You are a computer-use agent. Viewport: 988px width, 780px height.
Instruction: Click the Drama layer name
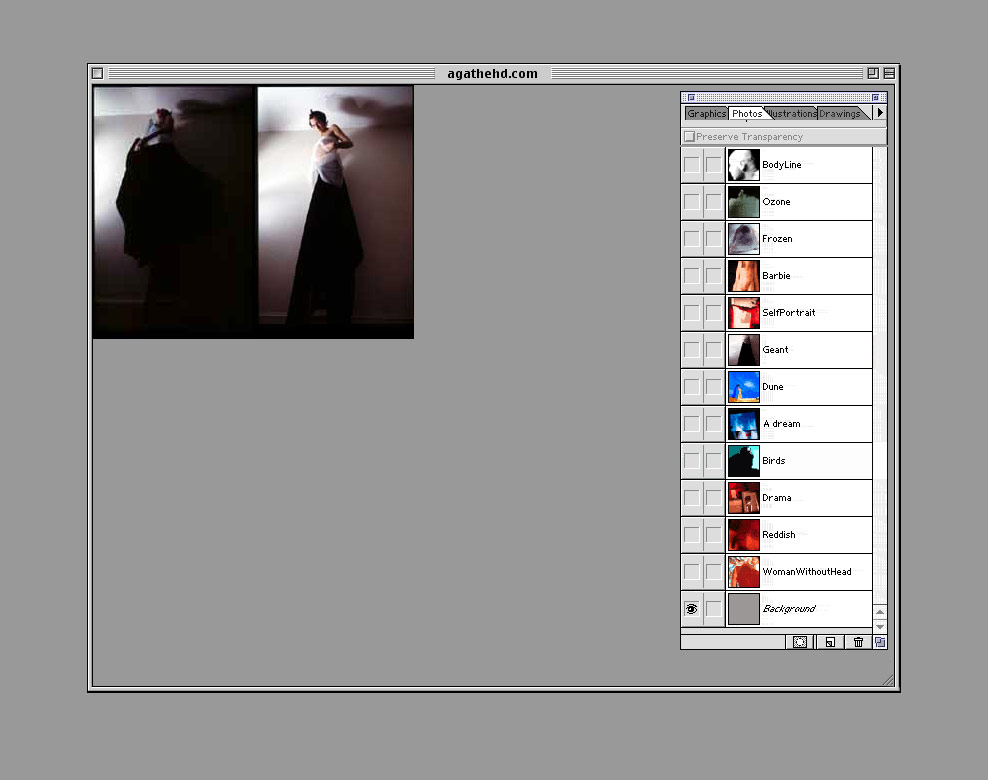point(776,498)
